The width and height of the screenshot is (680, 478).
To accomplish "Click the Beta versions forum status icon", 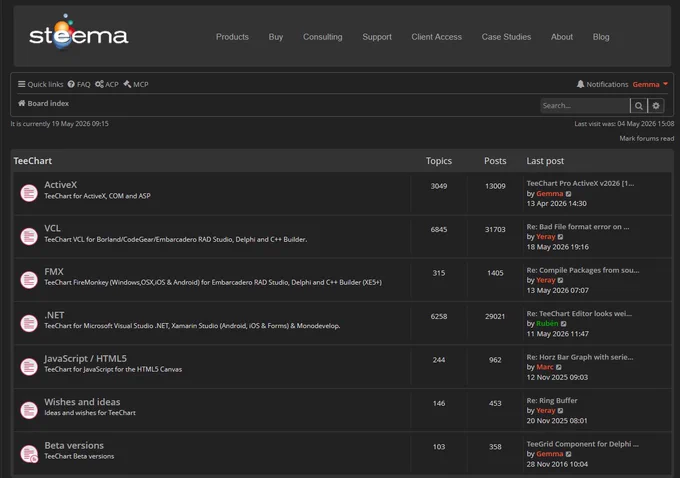I will [29, 454].
